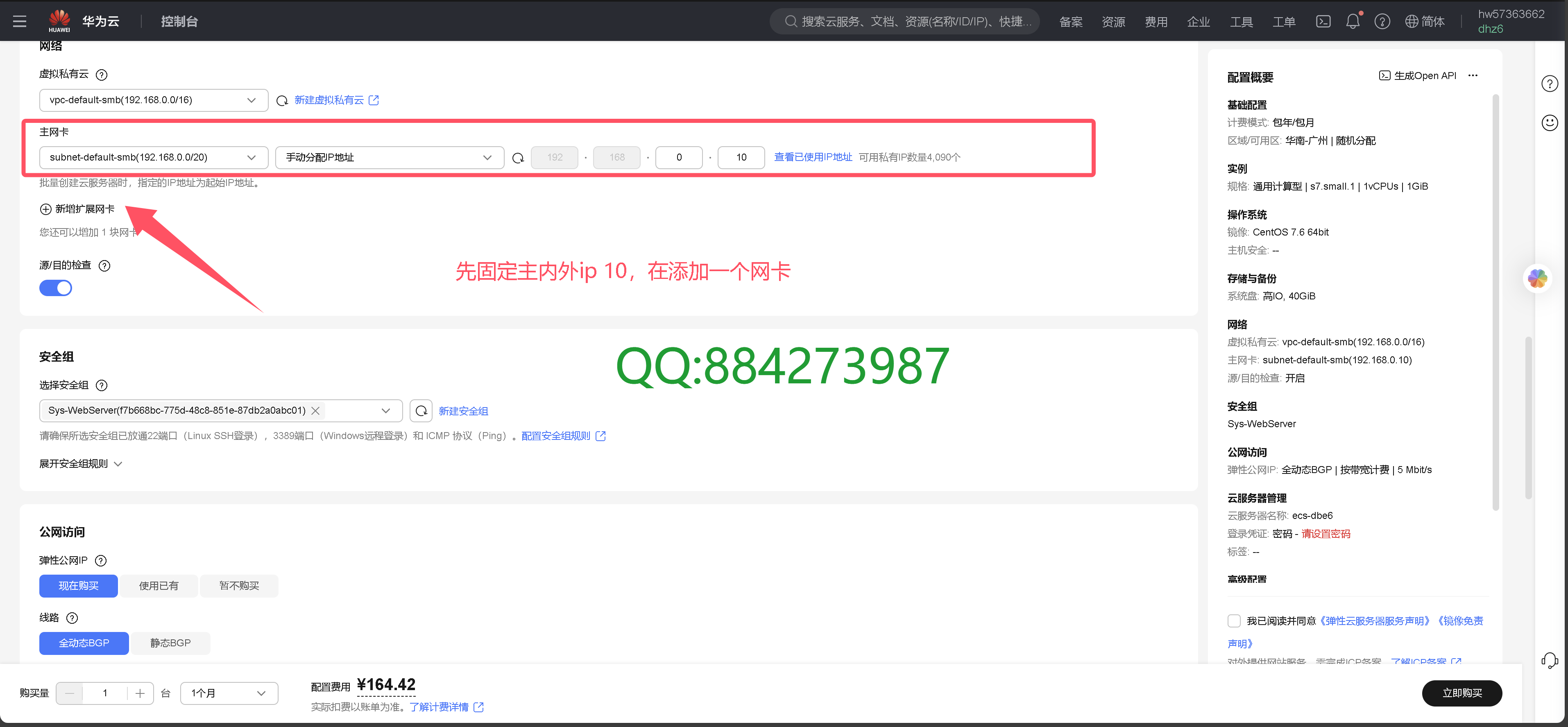Switch language with the 简体 globe
Image resolution: width=1568 pixels, height=727 pixels.
point(1424,21)
